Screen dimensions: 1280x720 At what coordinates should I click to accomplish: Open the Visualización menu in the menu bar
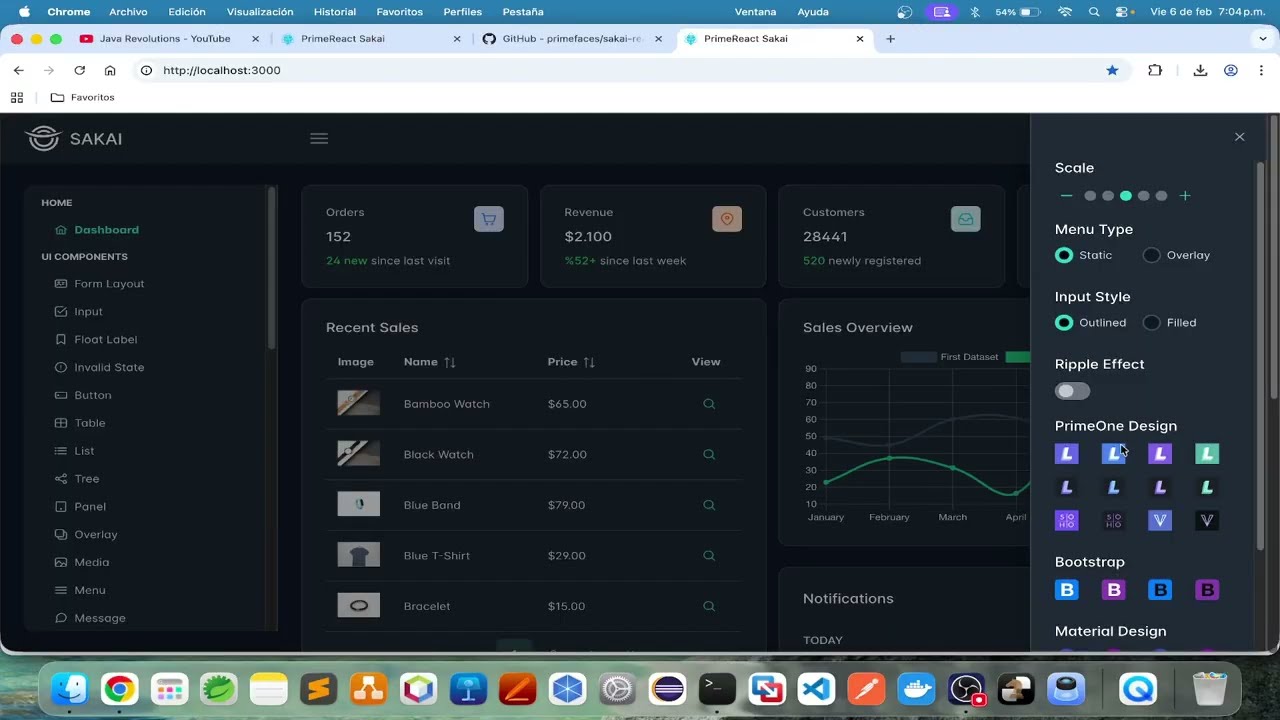coord(260,12)
